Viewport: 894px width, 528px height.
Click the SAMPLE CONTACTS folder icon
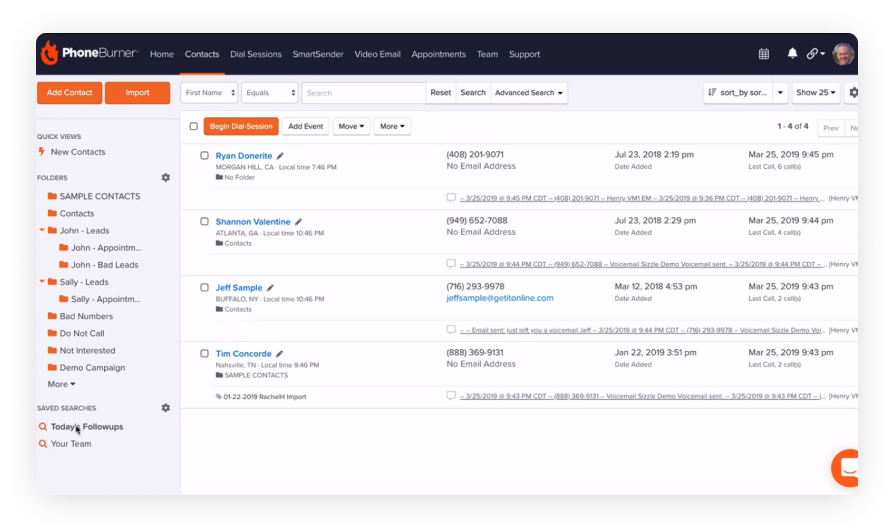tap(52, 196)
